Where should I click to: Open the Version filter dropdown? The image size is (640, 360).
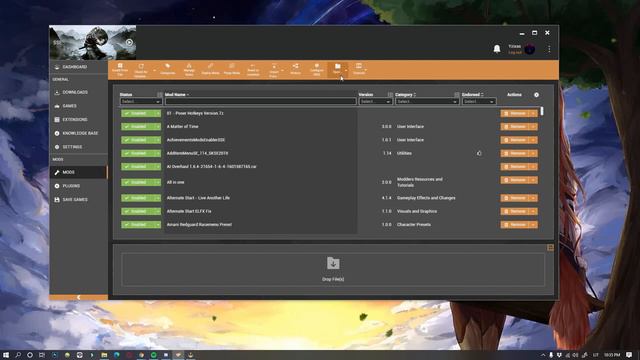point(376,101)
